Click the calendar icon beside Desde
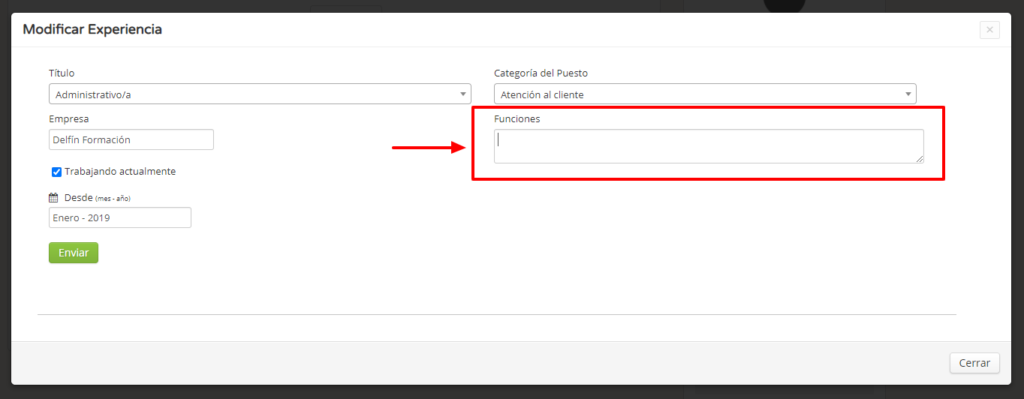Image resolution: width=1024 pixels, height=399 pixels. [x=54, y=197]
